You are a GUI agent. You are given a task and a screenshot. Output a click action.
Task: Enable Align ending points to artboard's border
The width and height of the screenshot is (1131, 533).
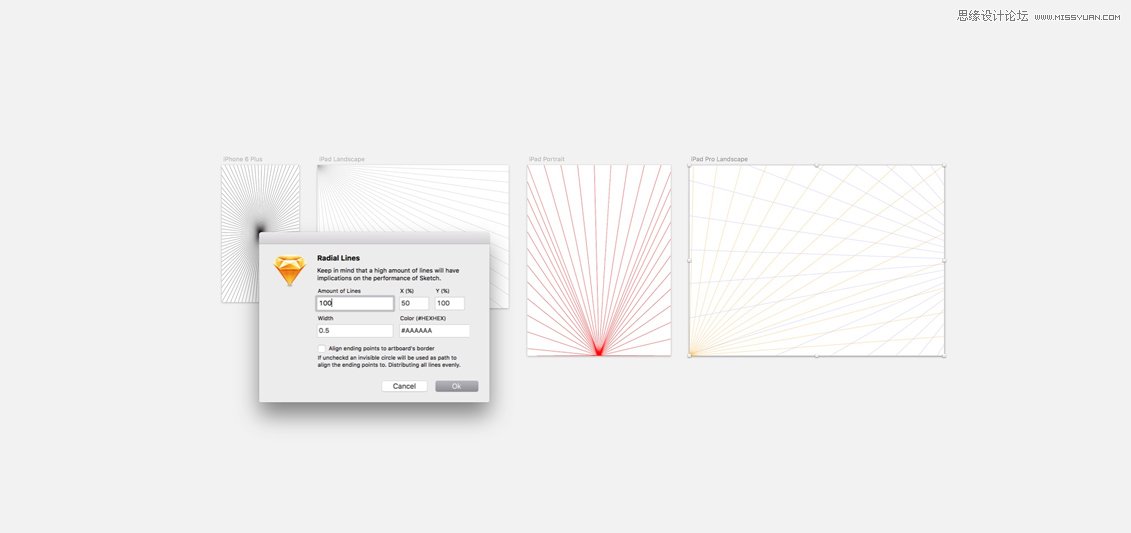[322, 348]
